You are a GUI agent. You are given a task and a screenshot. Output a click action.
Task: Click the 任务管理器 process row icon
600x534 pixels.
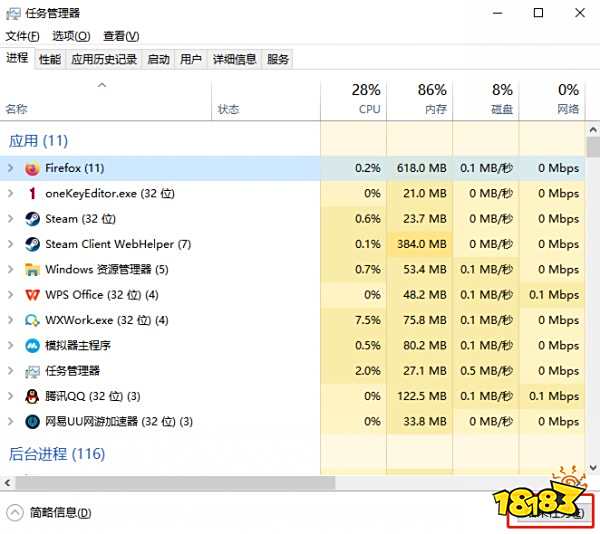click(x=32, y=371)
